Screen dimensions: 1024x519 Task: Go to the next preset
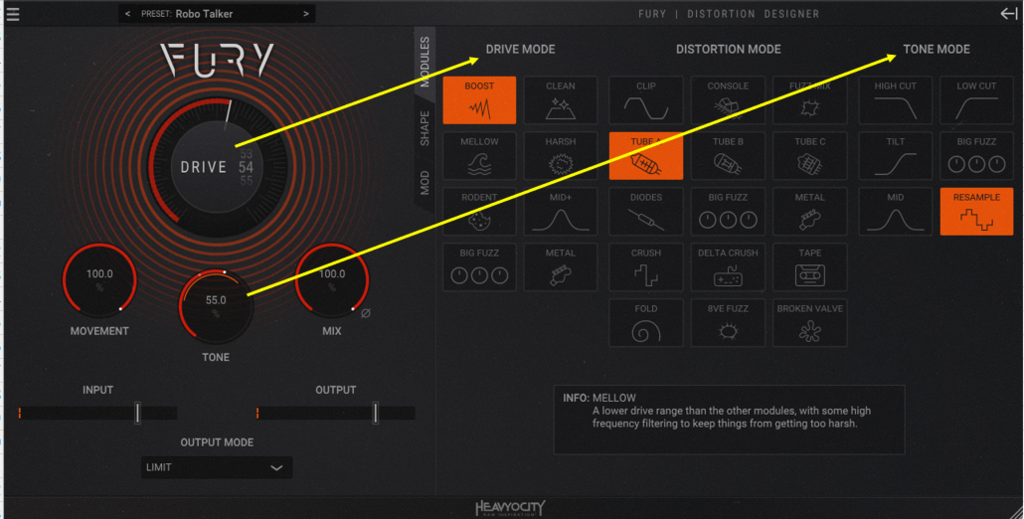(x=306, y=14)
